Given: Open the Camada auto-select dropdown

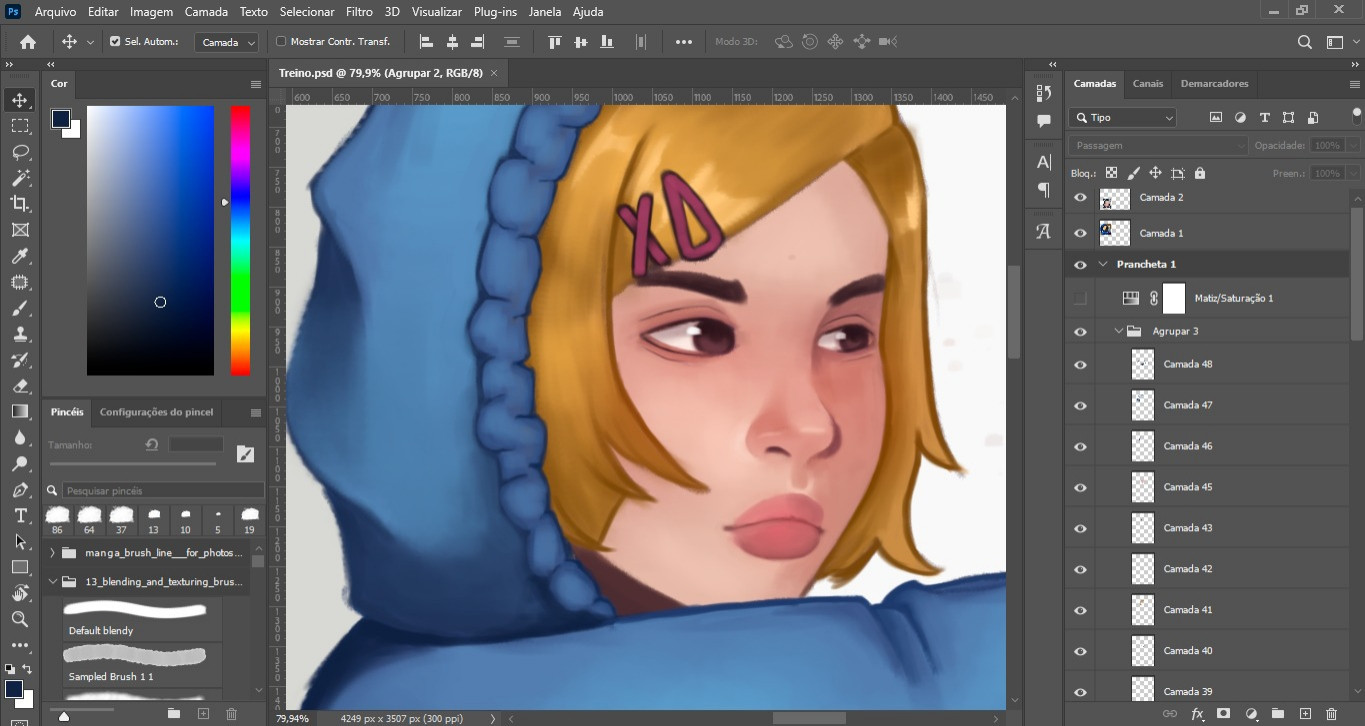Looking at the screenshot, I should point(226,42).
